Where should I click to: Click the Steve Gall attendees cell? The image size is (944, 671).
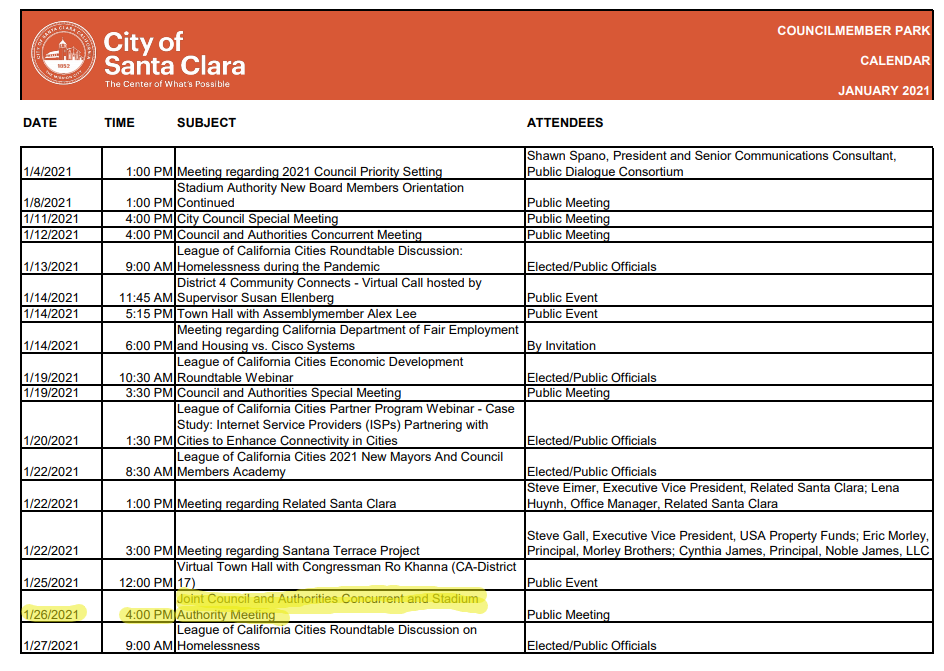[729, 535]
